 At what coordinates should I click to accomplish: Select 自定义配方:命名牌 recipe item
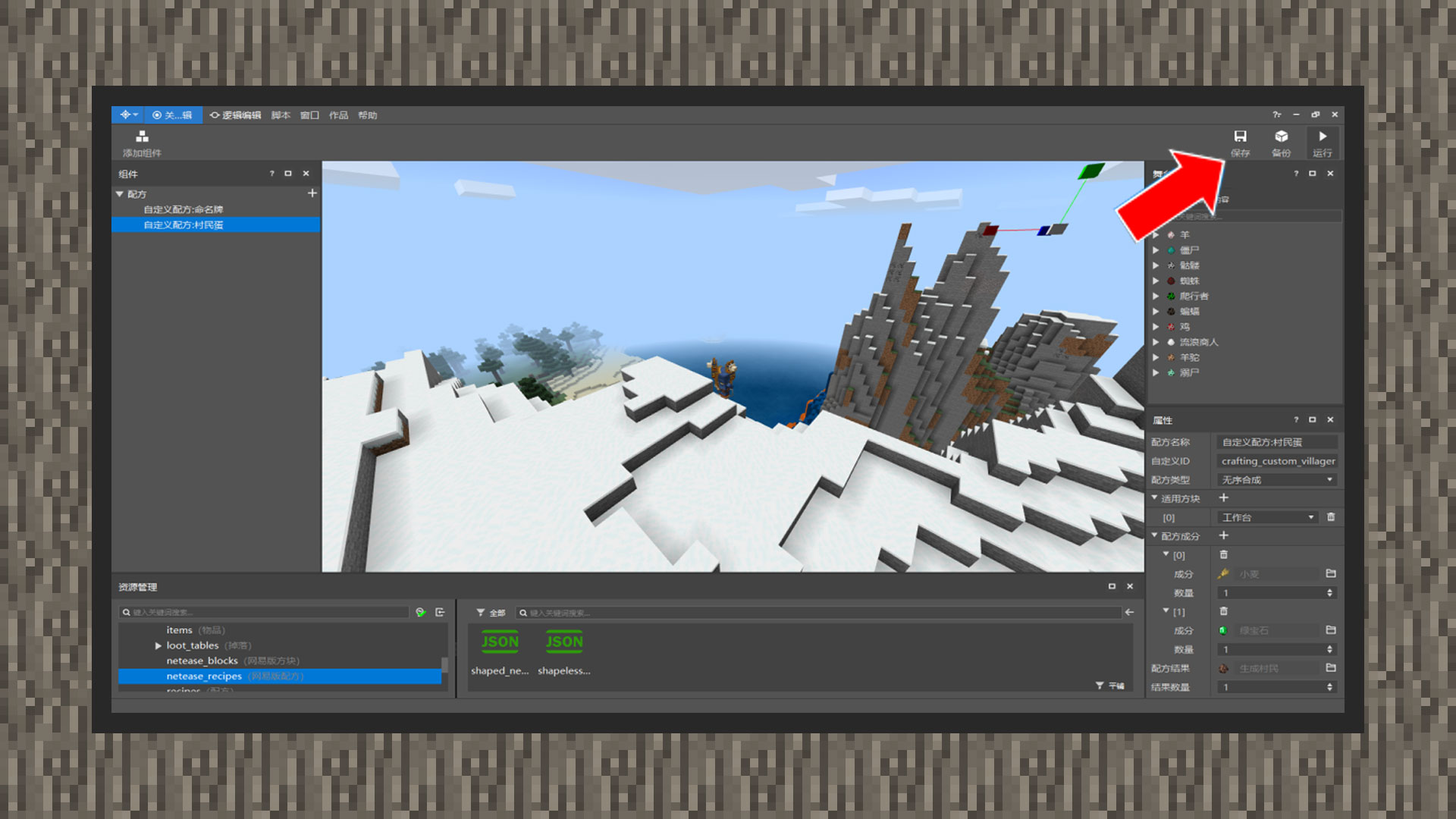(x=184, y=209)
